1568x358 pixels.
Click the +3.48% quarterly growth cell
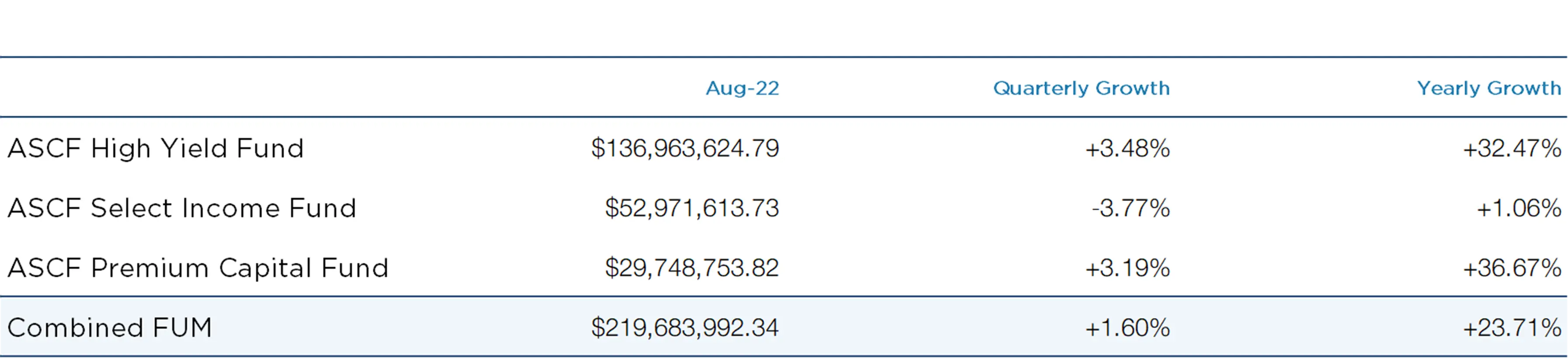(x=1127, y=148)
